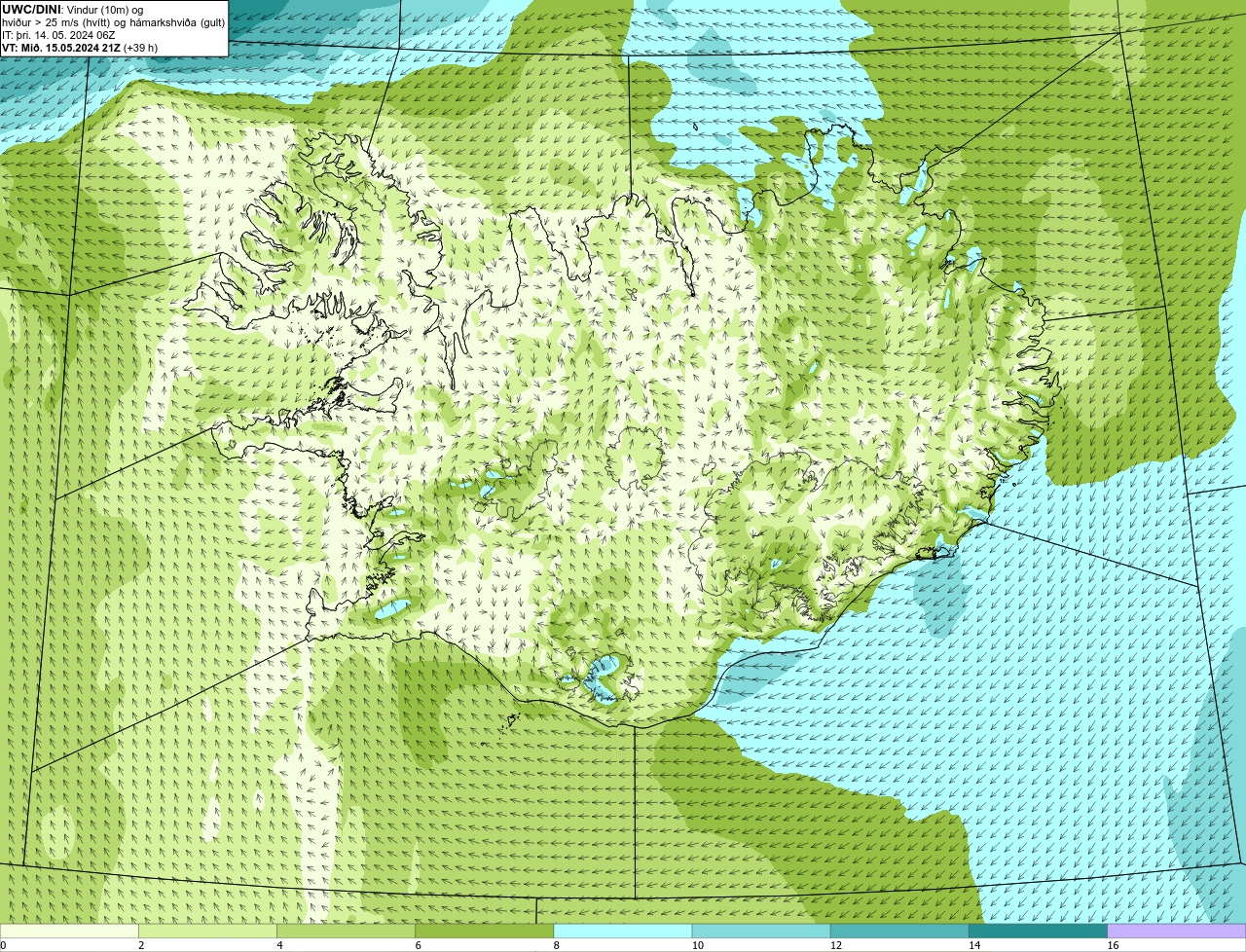Click the legend value label 14
The image size is (1246, 952).
[974, 945]
